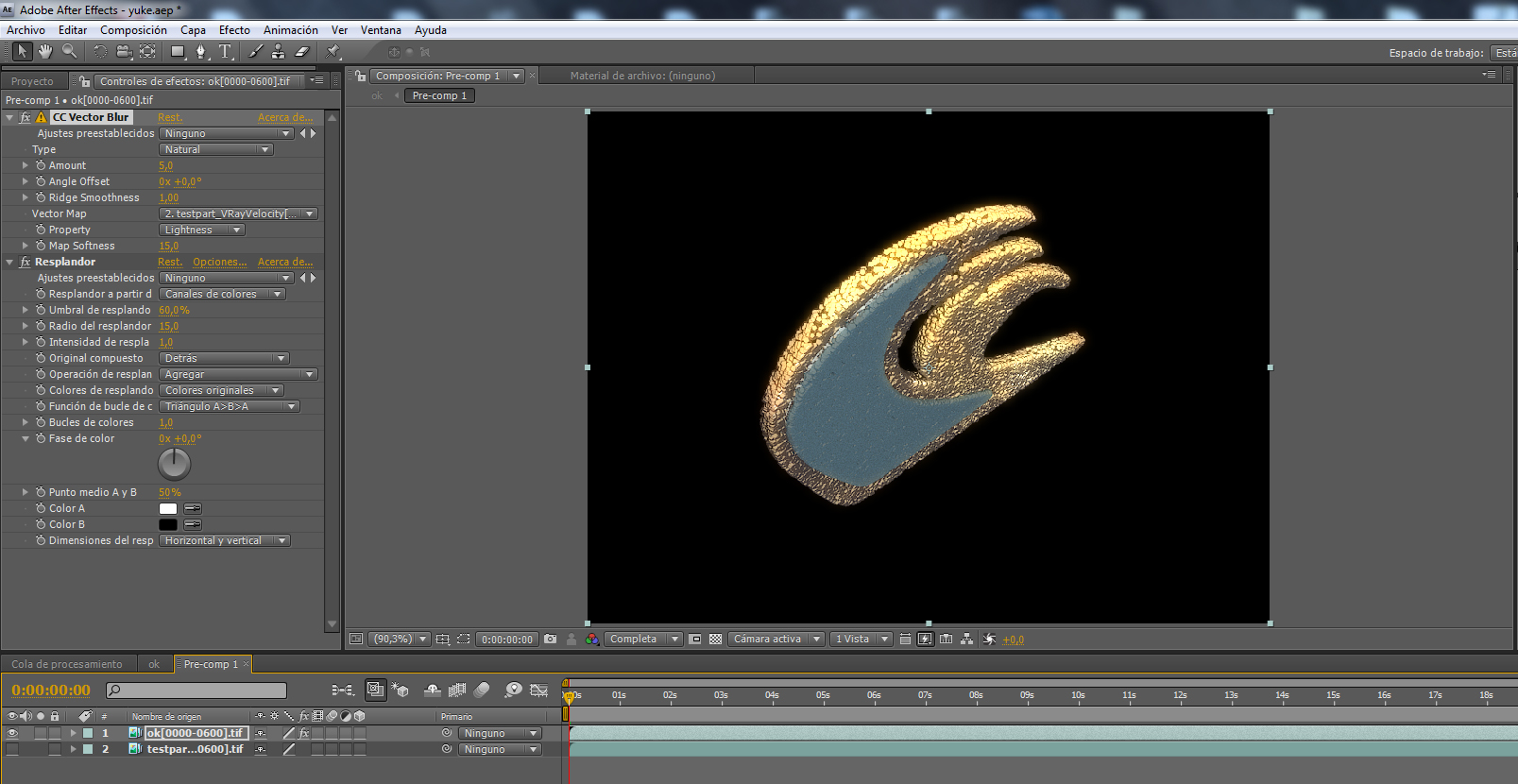Show the testpar layer 2 visibility box

click(12, 749)
